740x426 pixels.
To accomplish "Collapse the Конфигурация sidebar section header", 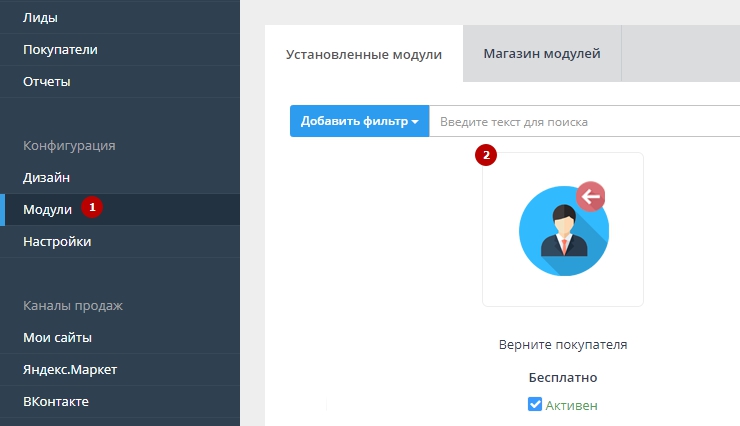I will (69, 145).
